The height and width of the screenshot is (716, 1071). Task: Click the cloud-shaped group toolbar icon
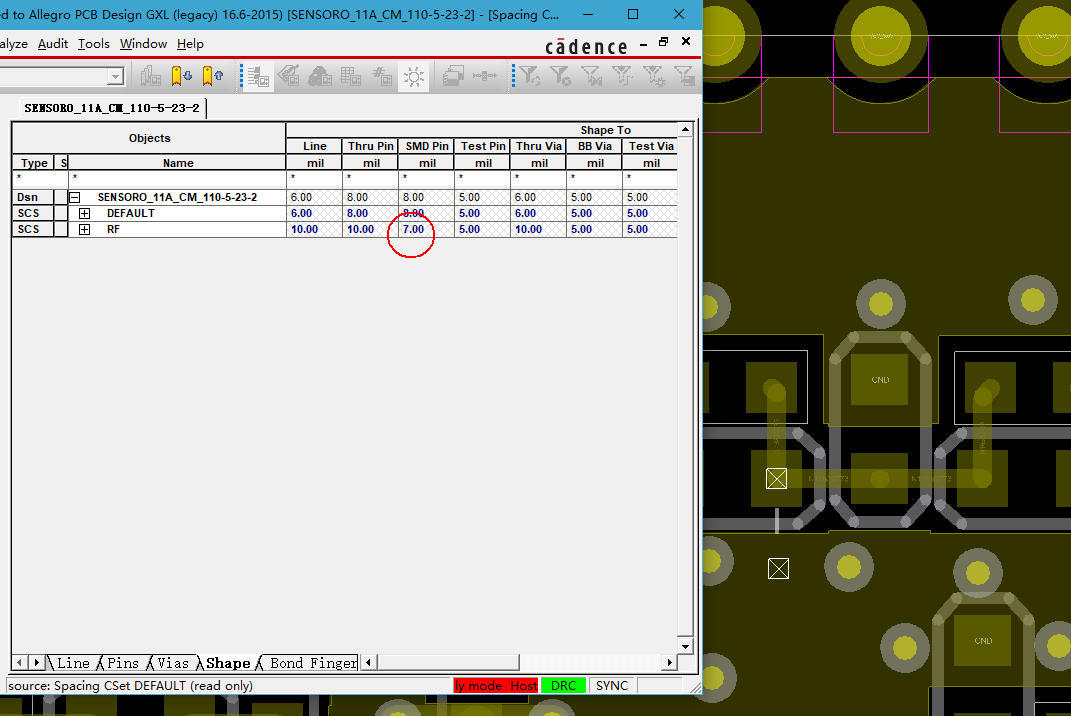pos(320,75)
